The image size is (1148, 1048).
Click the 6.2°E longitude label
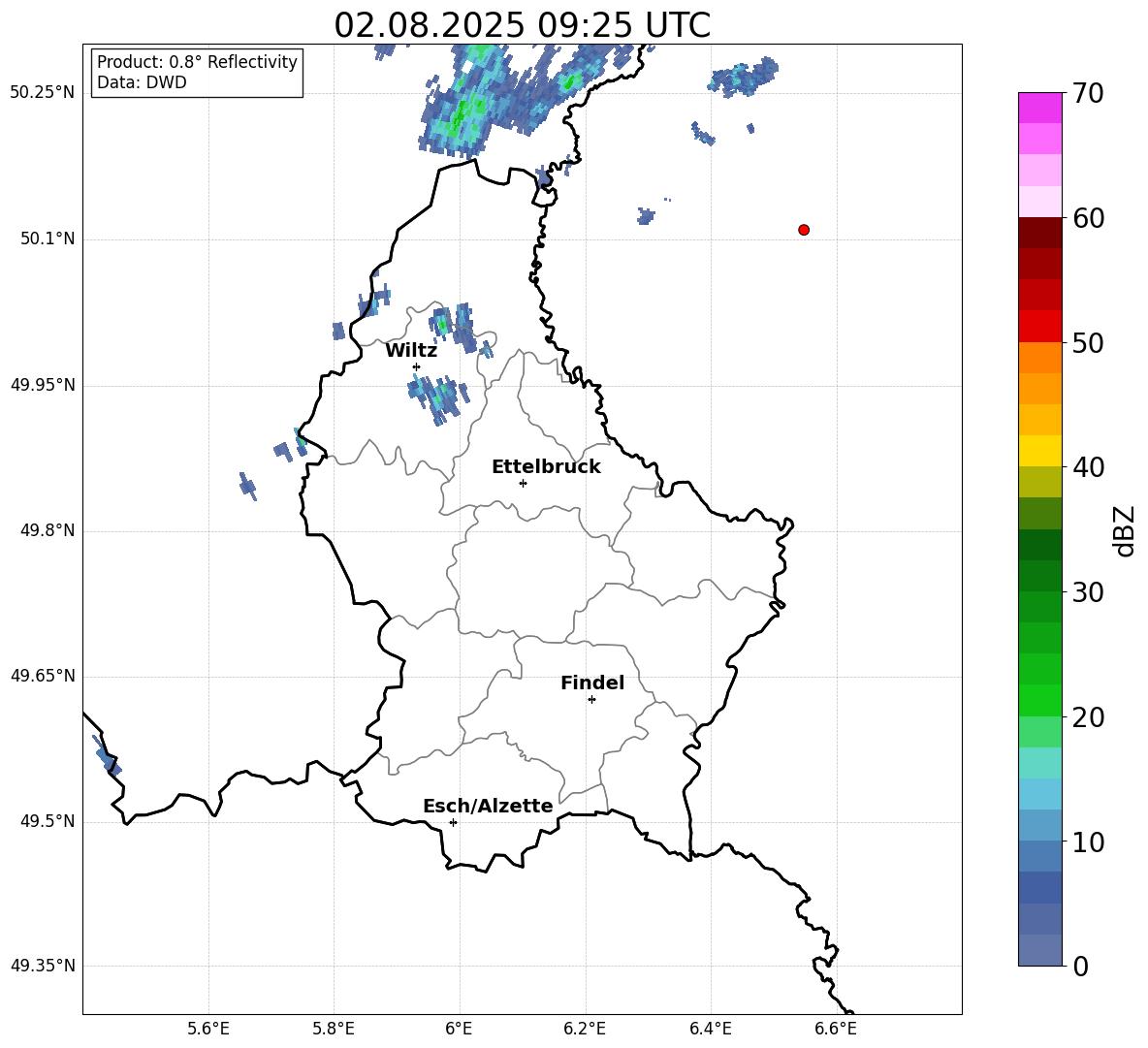pos(585,1029)
